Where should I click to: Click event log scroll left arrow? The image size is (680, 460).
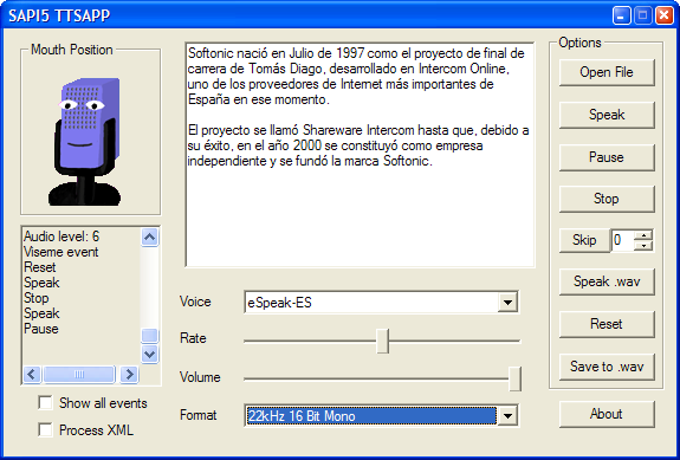point(32,374)
